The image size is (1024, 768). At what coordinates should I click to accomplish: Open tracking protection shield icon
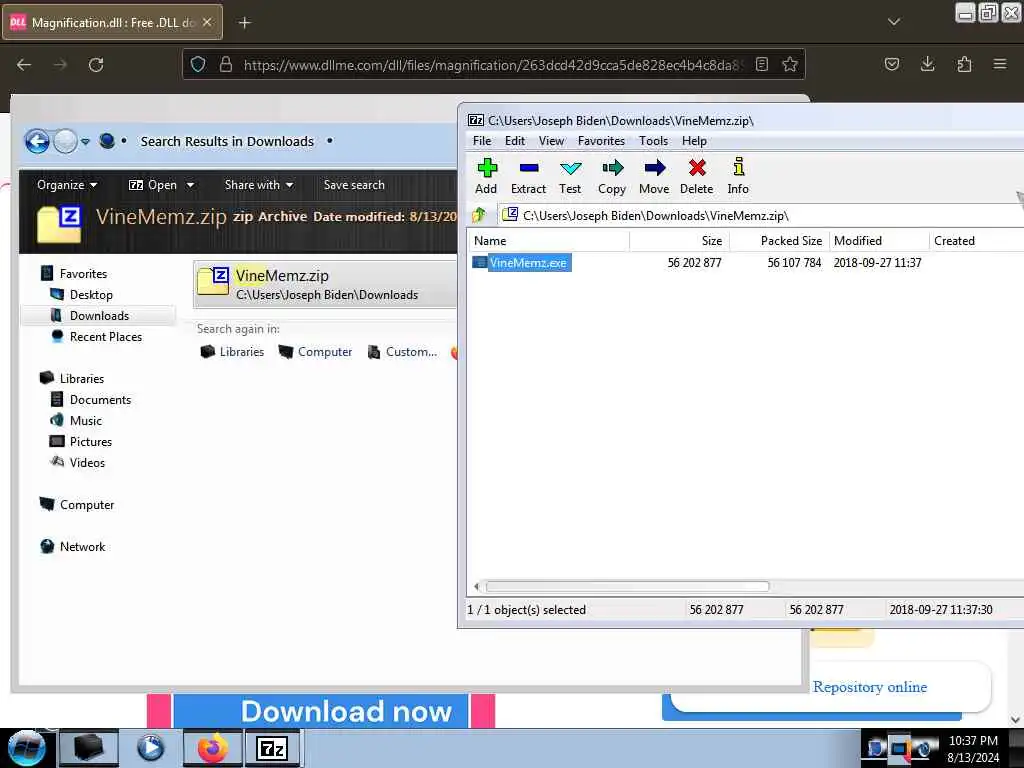(x=198, y=64)
